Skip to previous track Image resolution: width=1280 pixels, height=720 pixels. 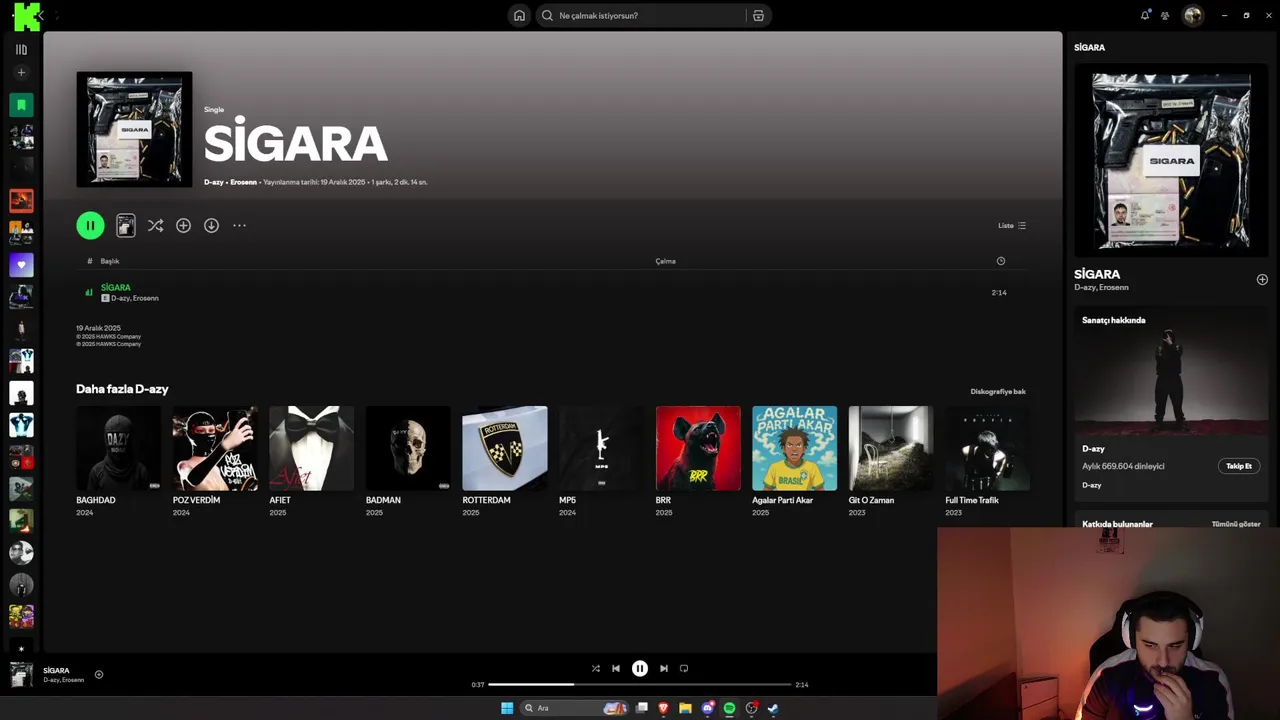616,669
